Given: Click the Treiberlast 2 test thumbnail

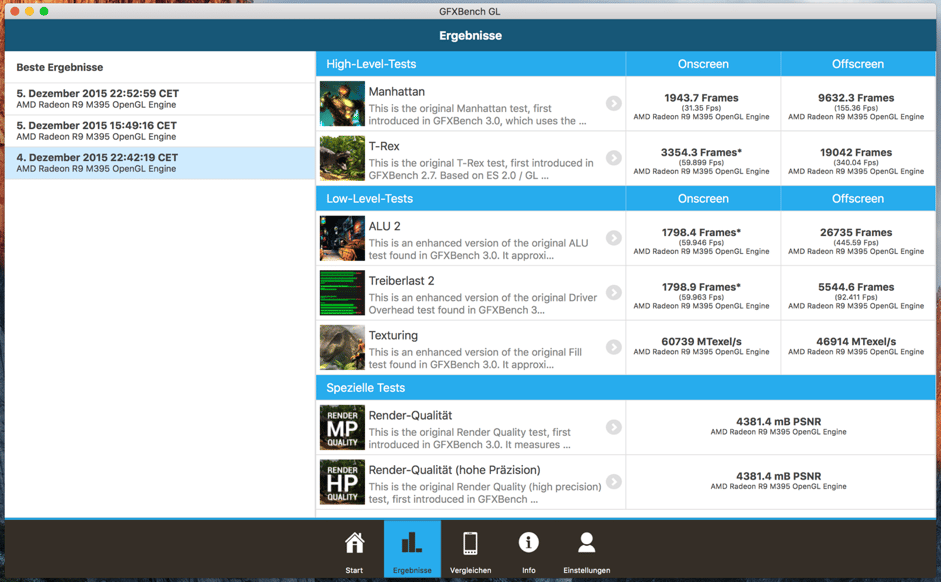Looking at the screenshot, I should (342, 293).
